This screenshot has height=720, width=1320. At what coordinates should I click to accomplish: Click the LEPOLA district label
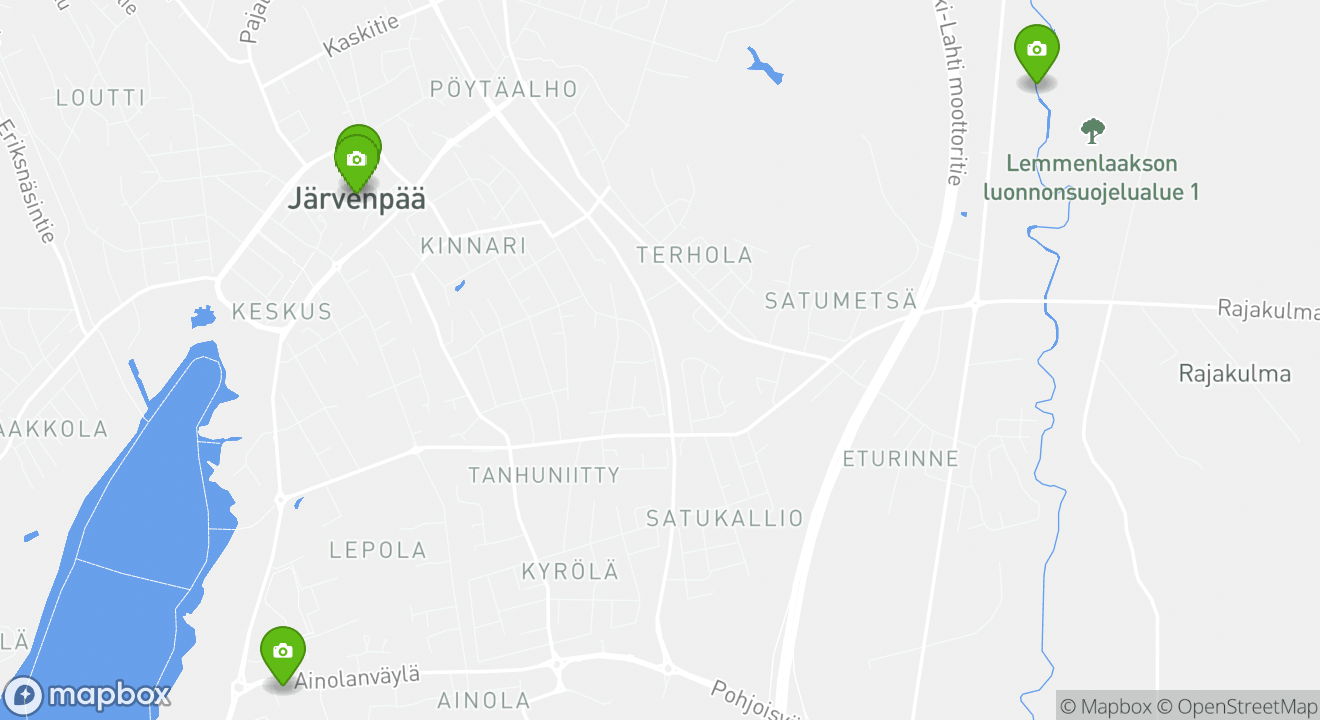378,550
